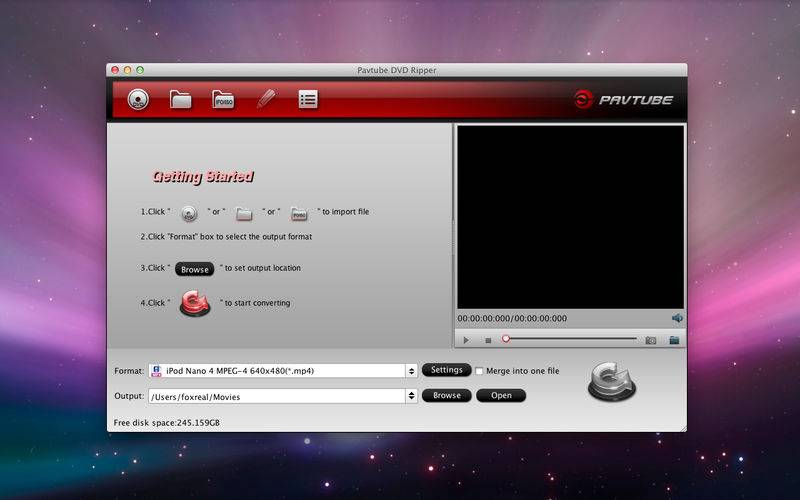The width and height of the screenshot is (800, 500).
Task: Open the pencil edit tool
Action: click(266, 98)
